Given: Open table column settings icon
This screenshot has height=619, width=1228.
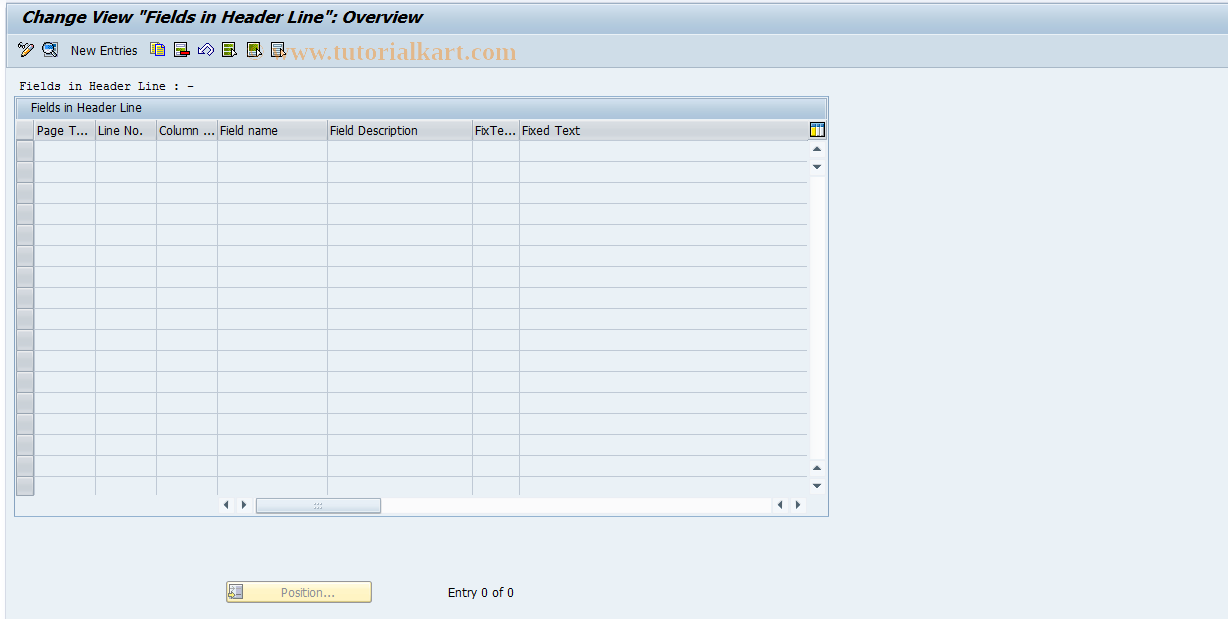Looking at the screenshot, I should pos(817,130).
